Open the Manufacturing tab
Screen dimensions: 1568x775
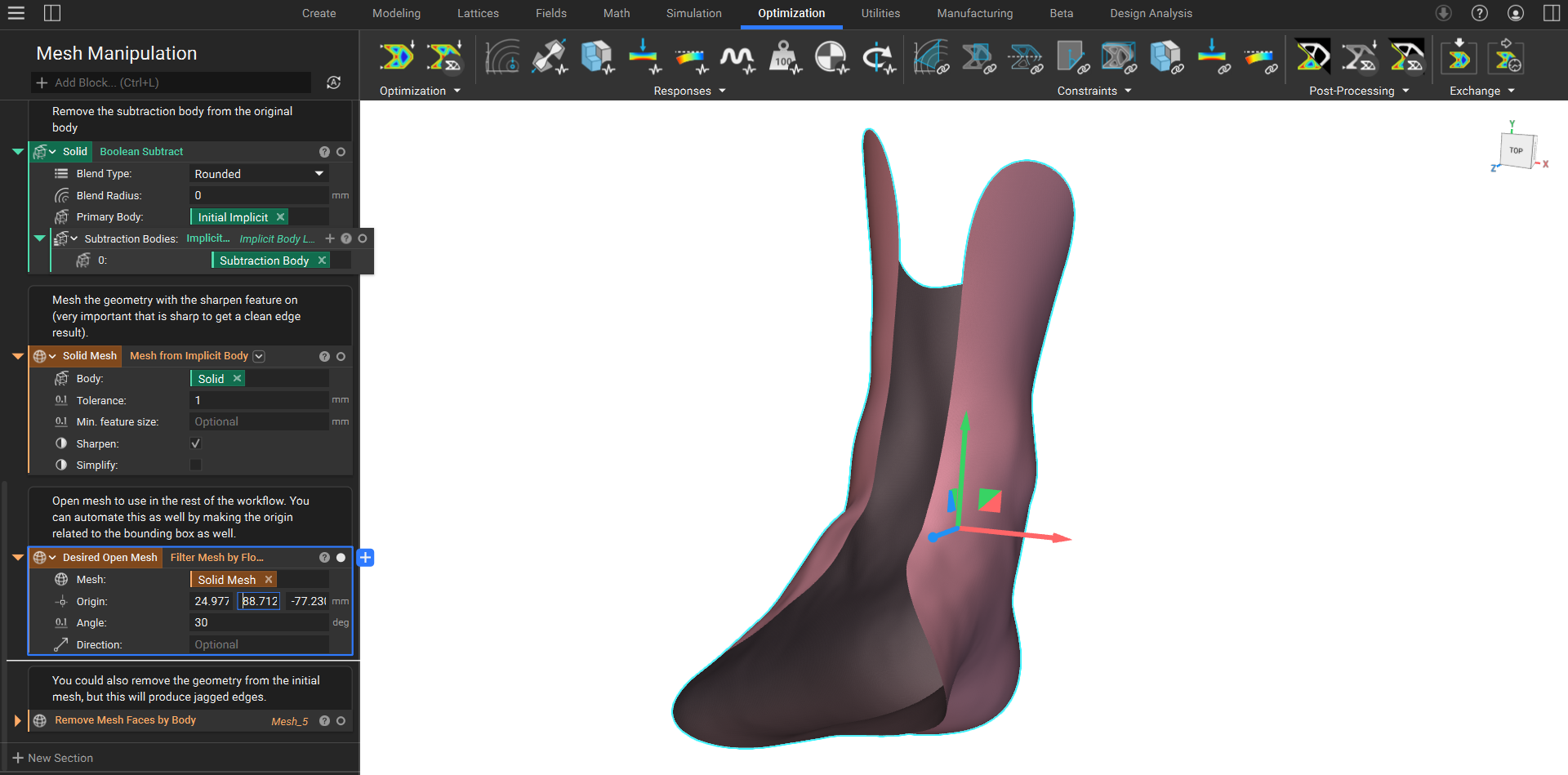[973, 13]
